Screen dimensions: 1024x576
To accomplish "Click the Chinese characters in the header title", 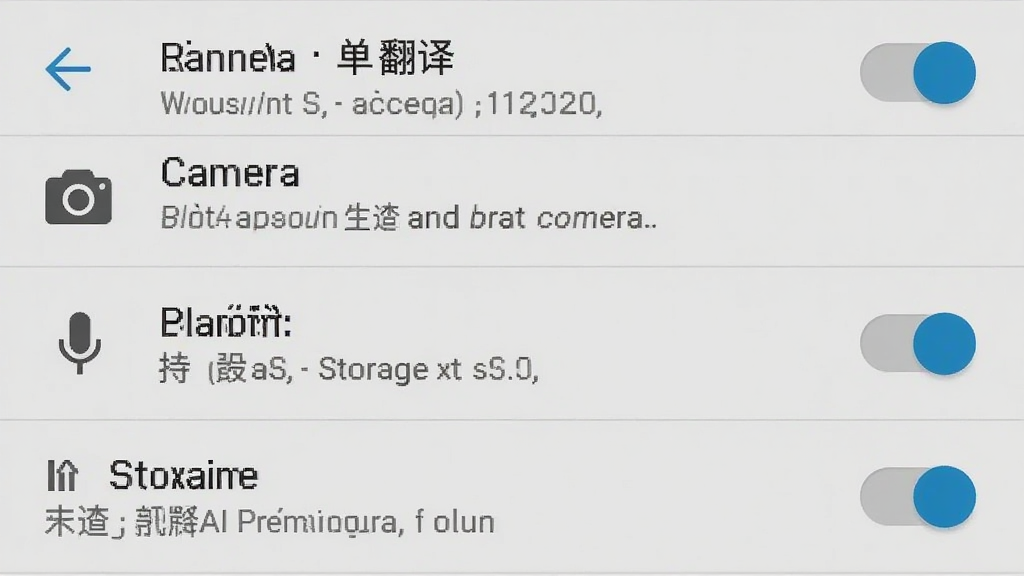I will [395, 58].
